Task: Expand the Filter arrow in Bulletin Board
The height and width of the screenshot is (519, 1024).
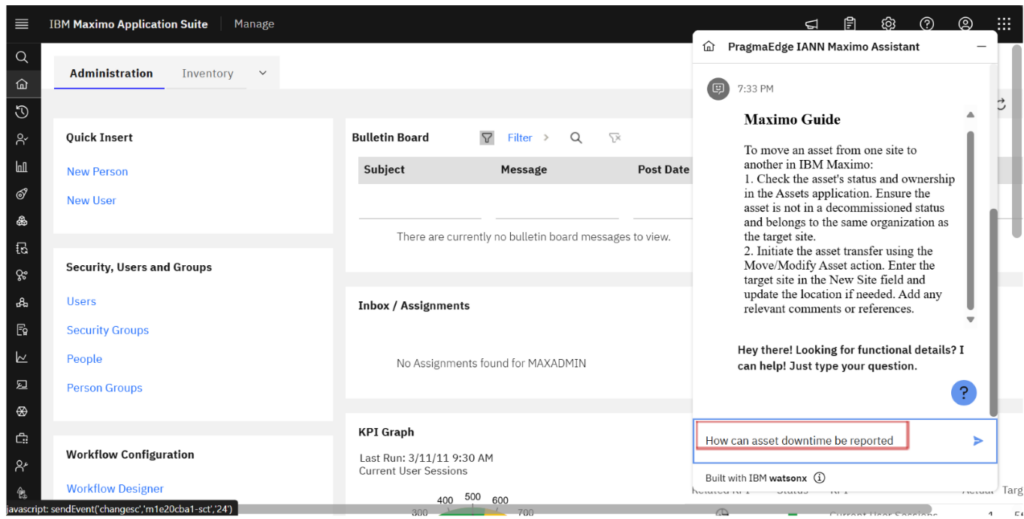Action: coord(546,138)
